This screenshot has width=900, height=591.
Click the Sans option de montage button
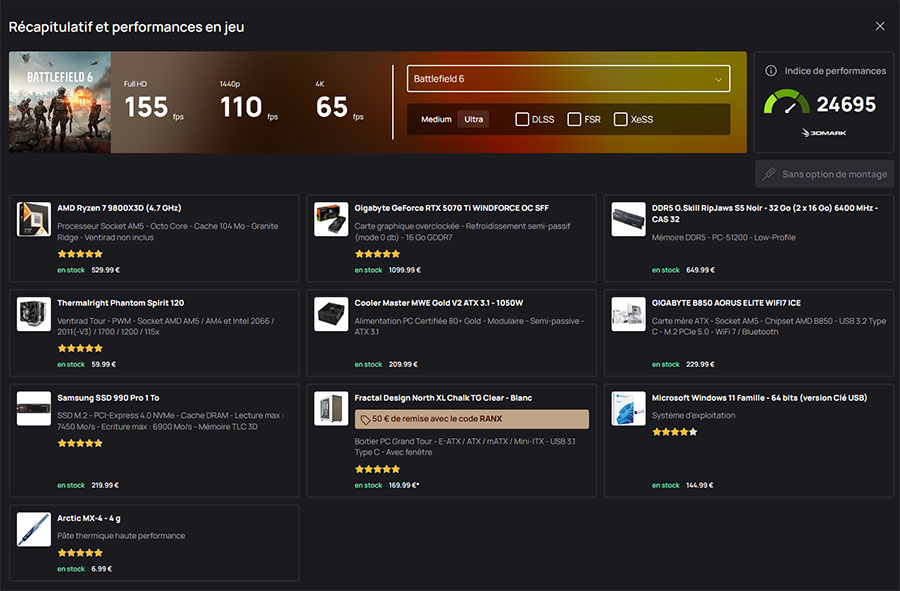pyautogui.click(x=824, y=174)
